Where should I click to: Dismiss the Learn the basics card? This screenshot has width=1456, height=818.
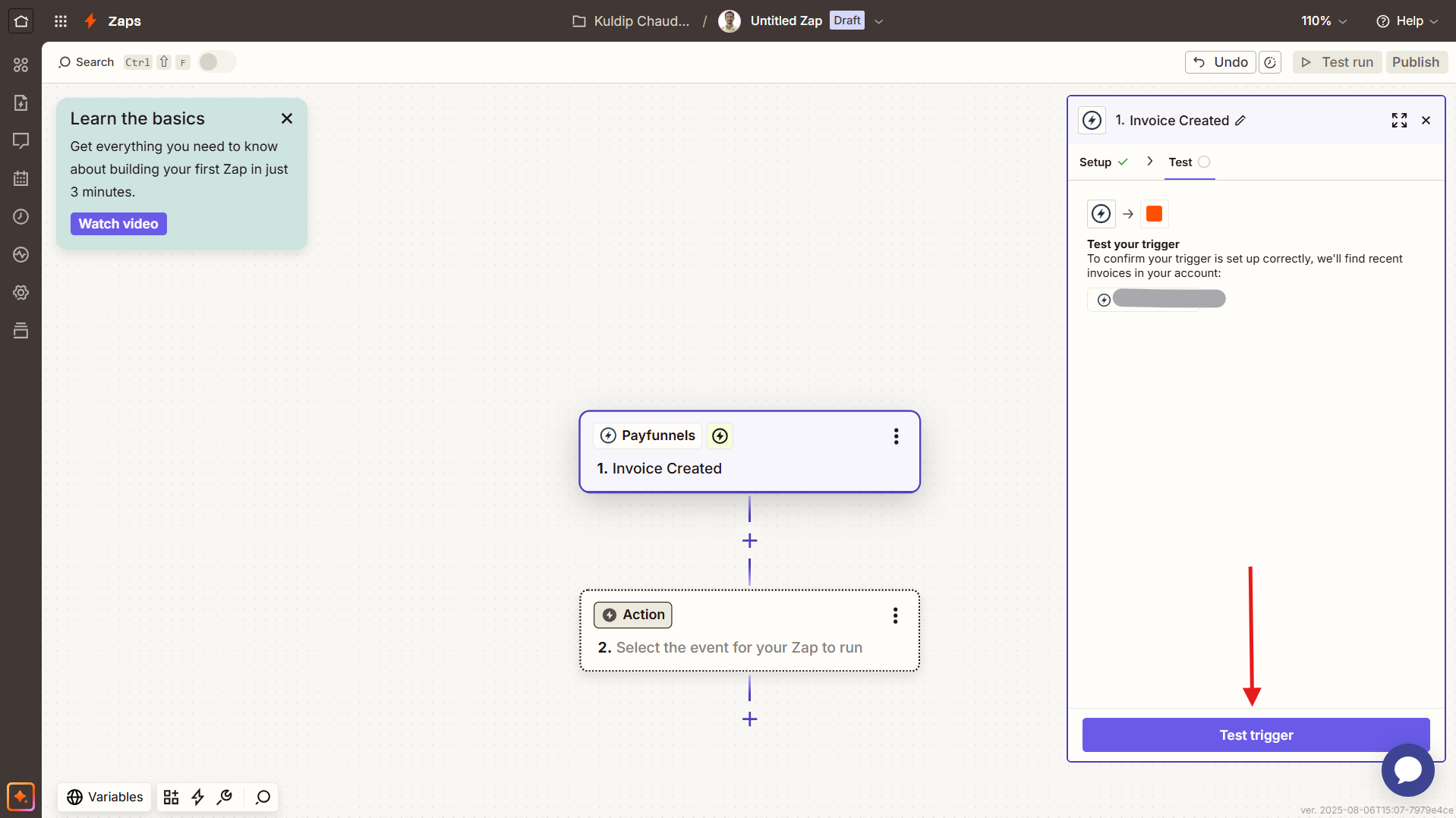(287, 118)
